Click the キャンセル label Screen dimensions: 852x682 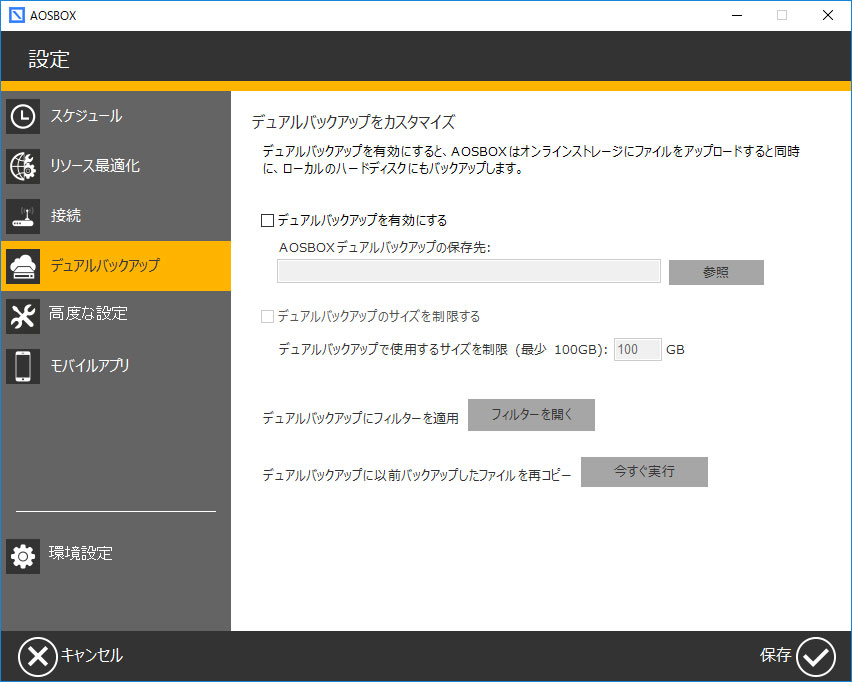click(x=92, y=655)
